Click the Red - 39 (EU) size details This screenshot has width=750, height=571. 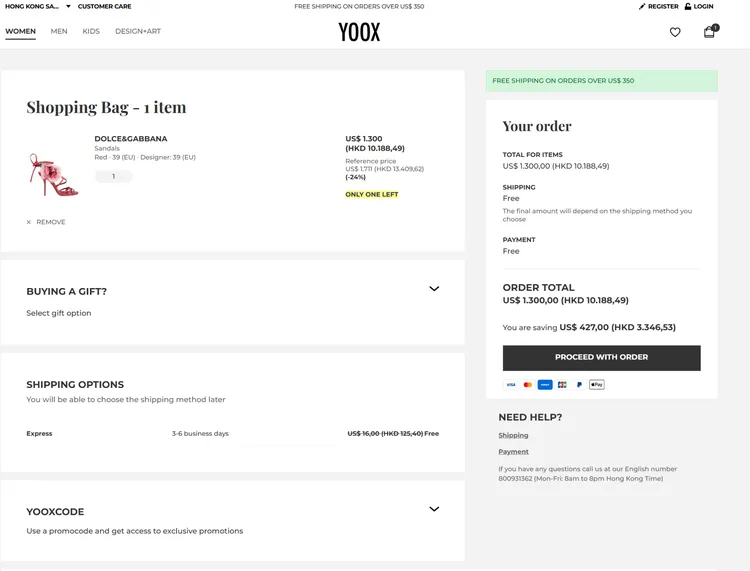(x=145, y=157)
